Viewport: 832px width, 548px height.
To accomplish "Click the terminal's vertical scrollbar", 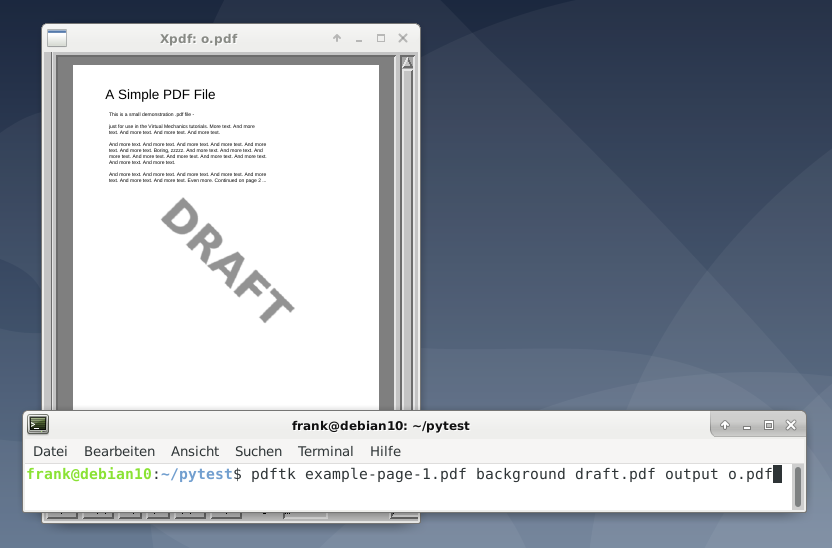I will coord(798,487).
